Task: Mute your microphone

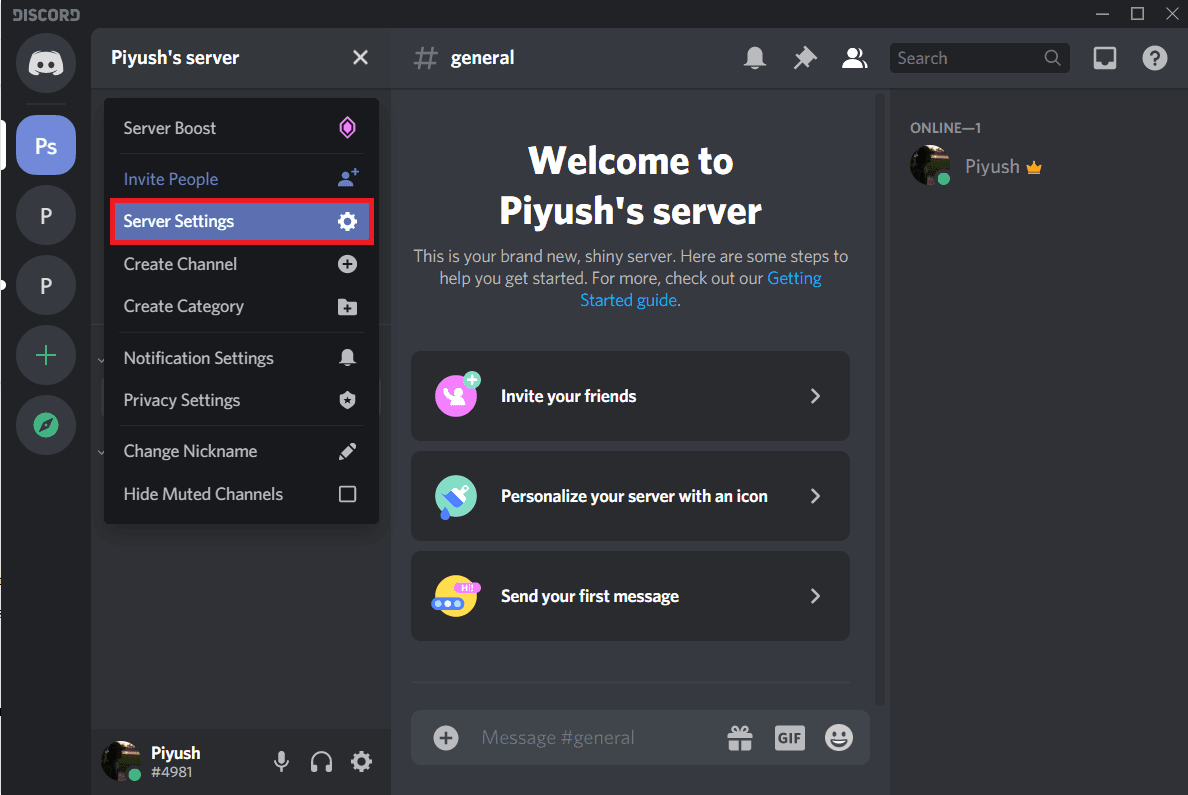Action: coord(281,761)
